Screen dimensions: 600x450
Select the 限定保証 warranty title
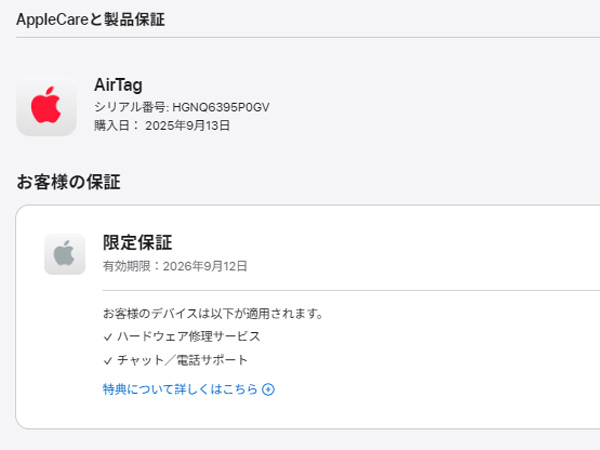[137, 242]
